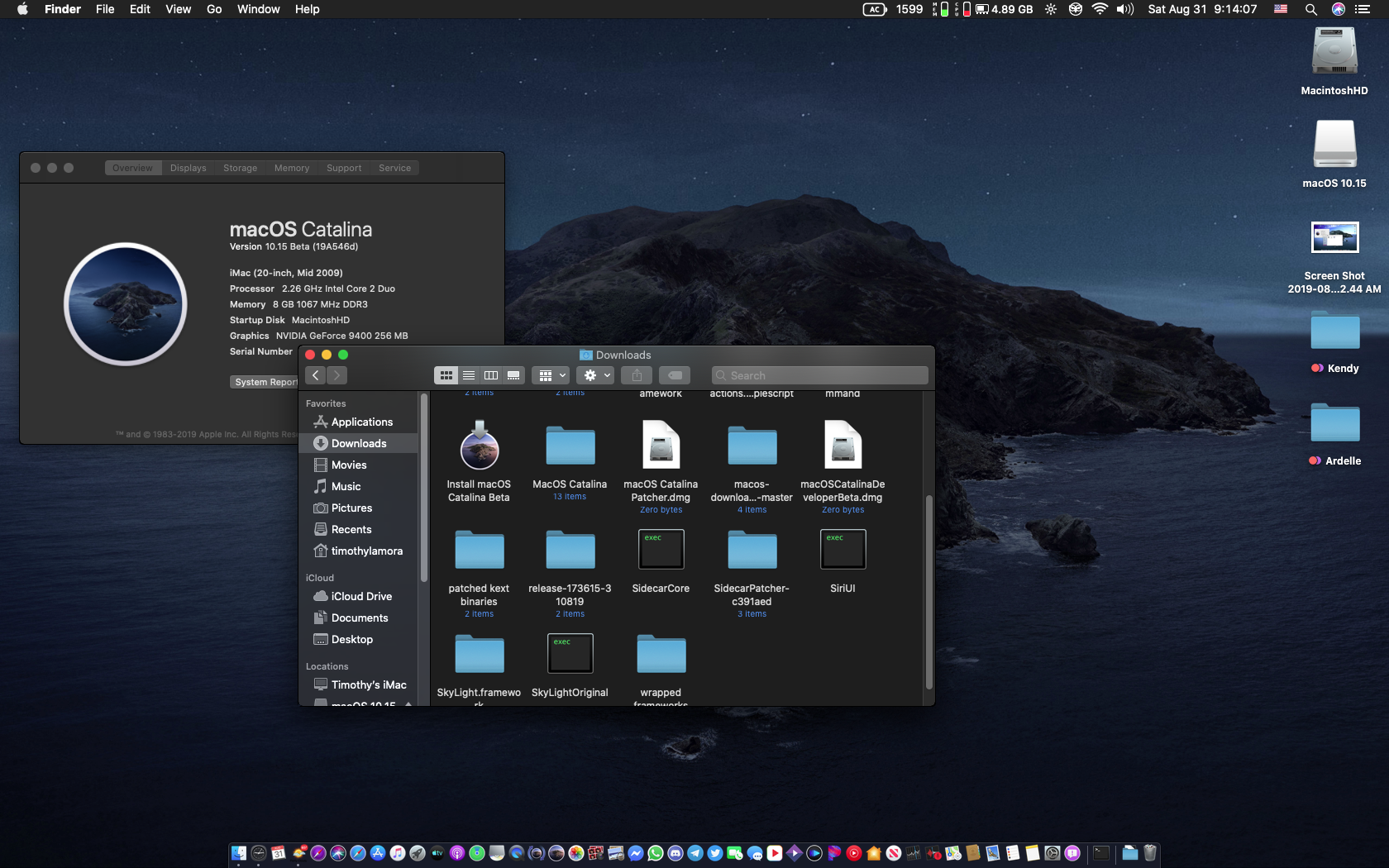Click the Finder Search field

click(819, 375)
